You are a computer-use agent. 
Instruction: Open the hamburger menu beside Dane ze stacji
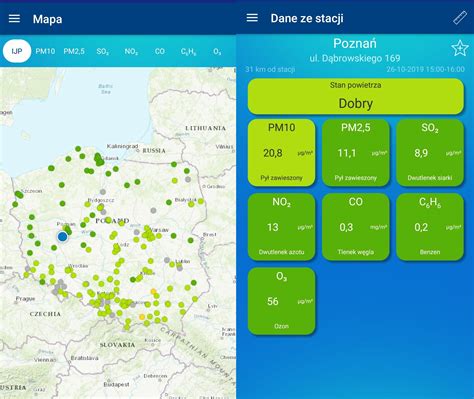[x=252, y=18]
